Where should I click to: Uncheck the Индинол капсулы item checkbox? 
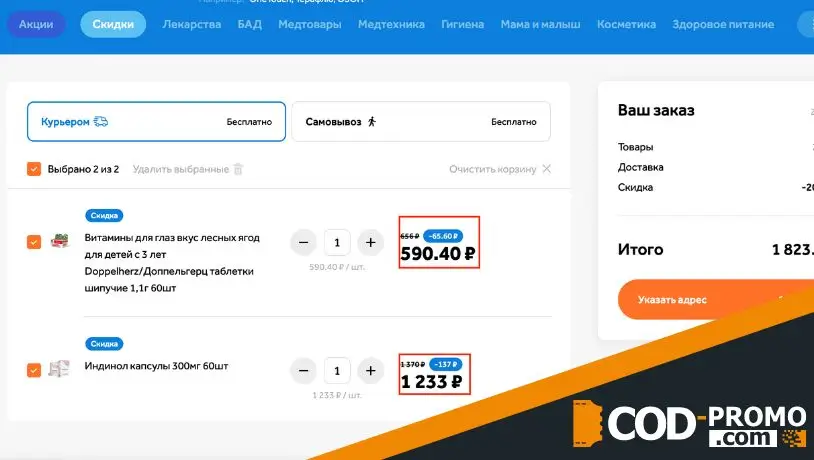34,370
